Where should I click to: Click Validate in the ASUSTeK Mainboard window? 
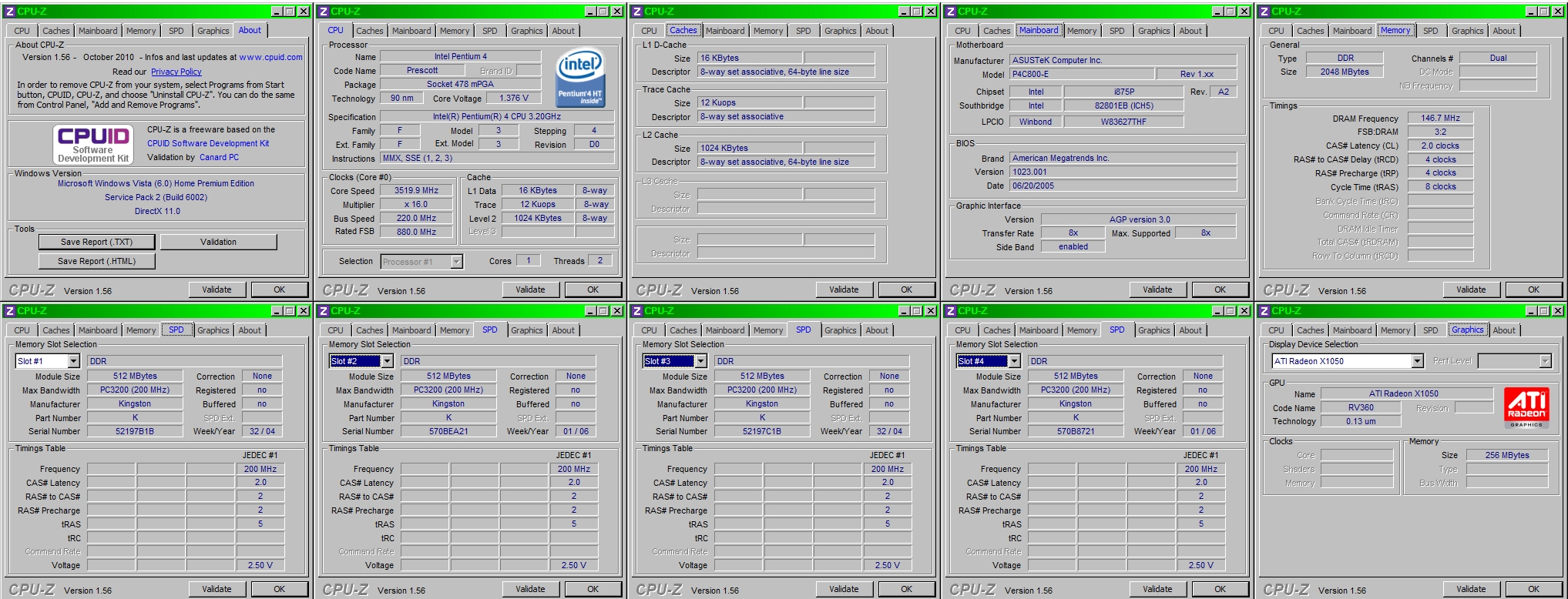(x=1157, y=289)
